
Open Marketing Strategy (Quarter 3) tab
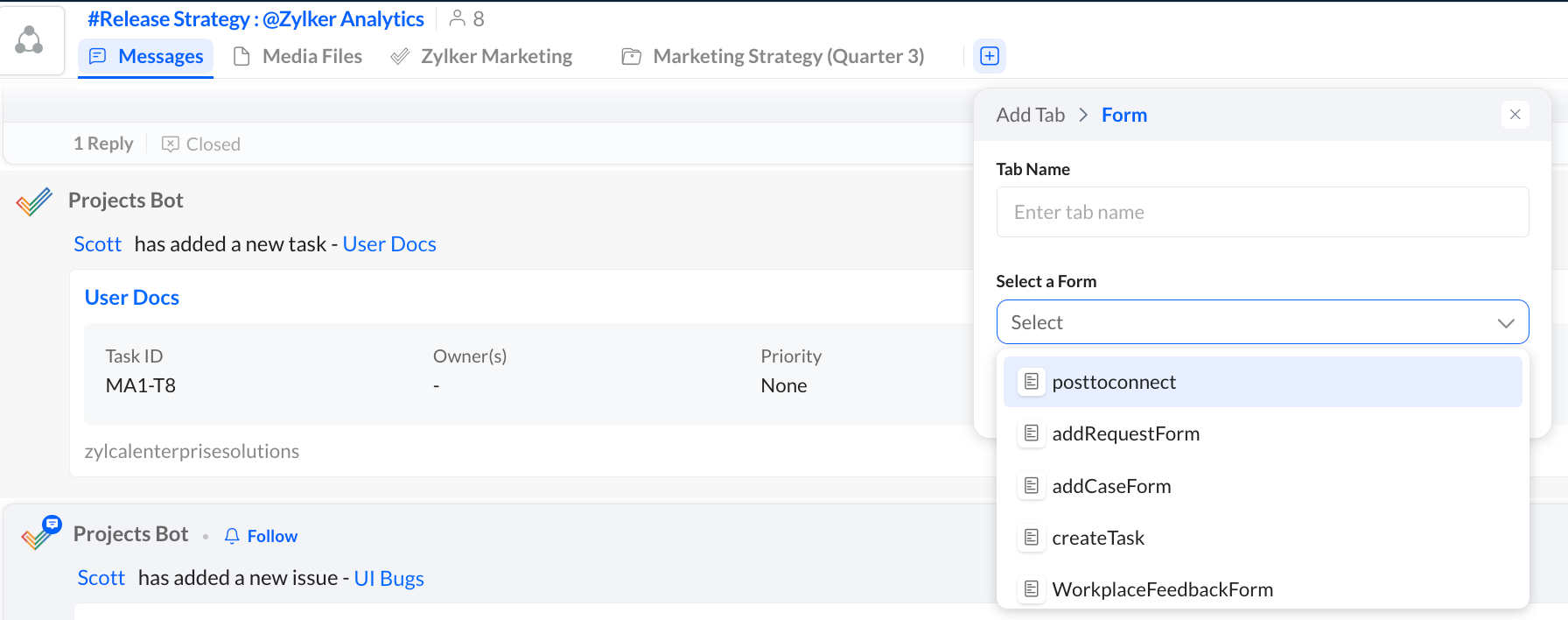pyautogui.click(x=773, y=56)
